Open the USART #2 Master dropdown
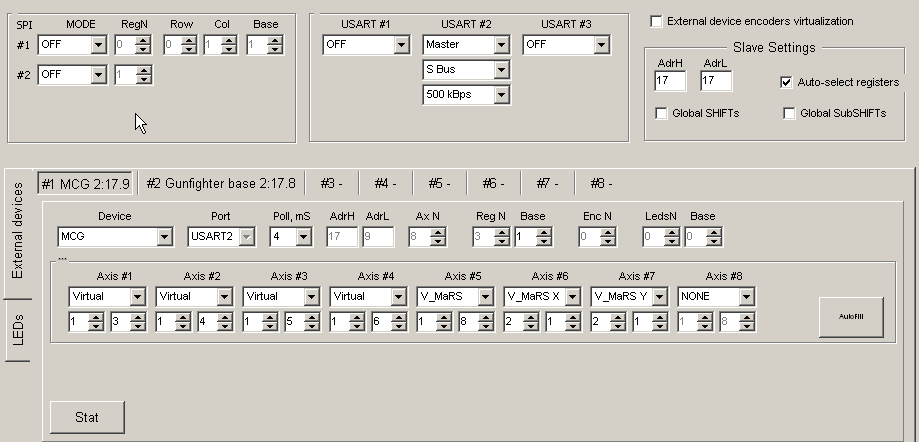Image resolution: width=919 pixels, height=442 pixels. 501,45
